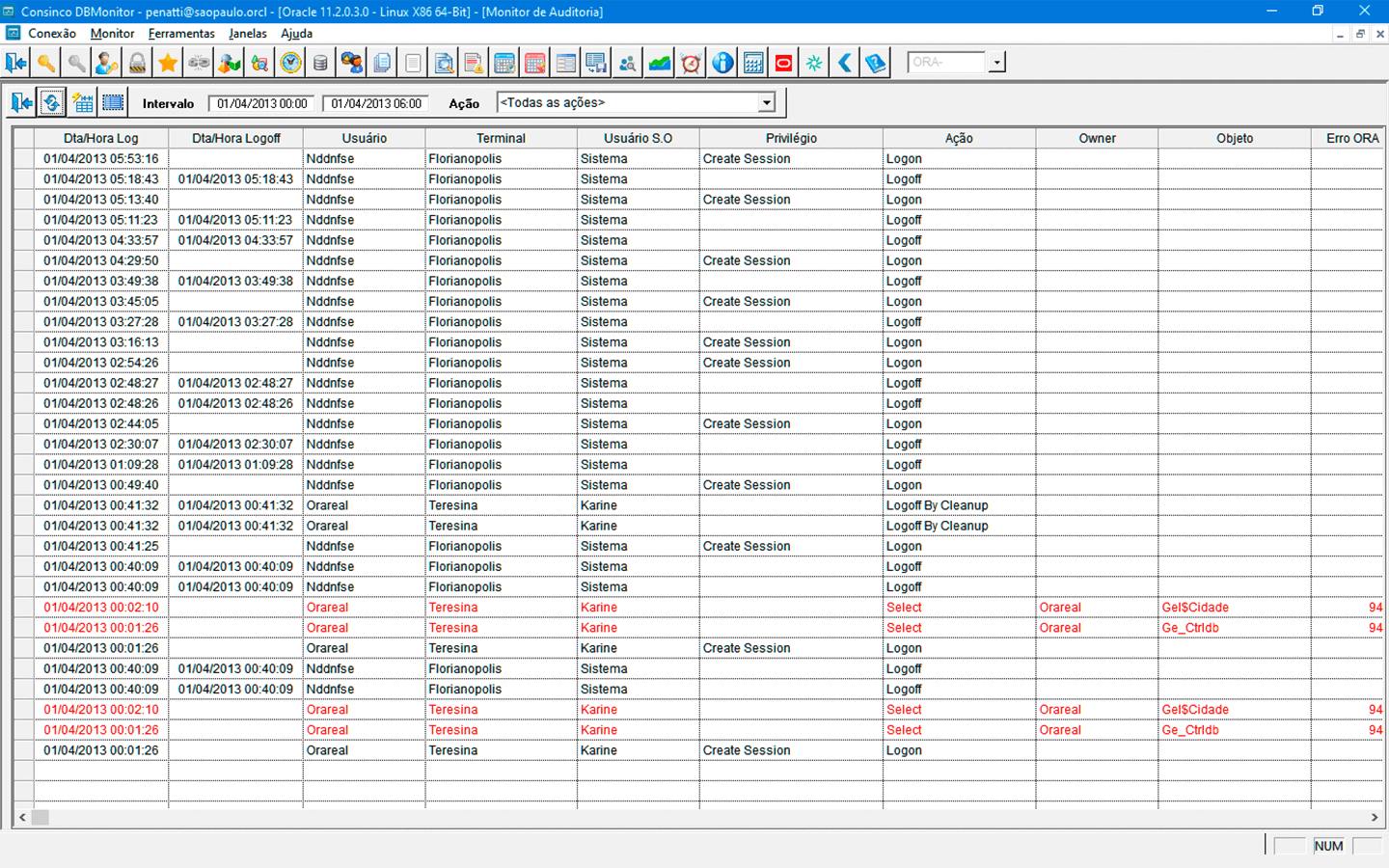
Task: Open the Monitor menu
Action: click(112, 33)
